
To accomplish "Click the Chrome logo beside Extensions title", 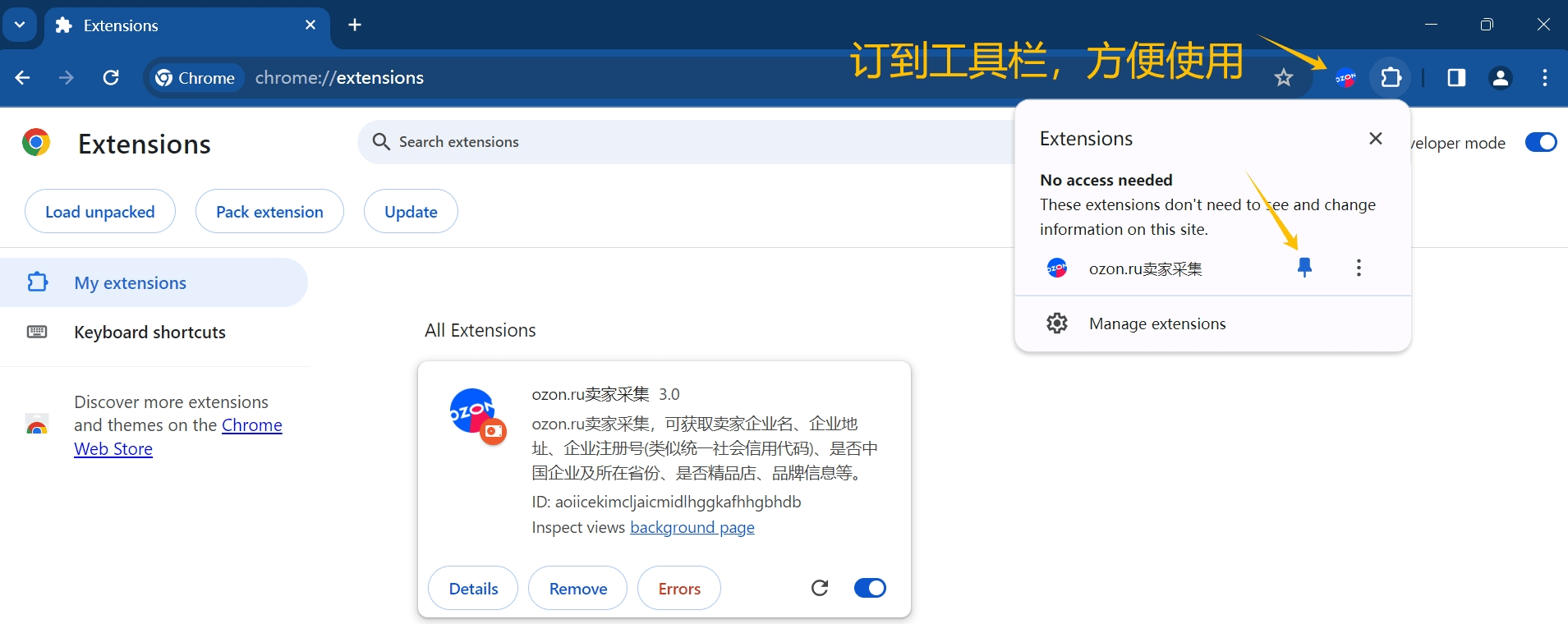I will (36, 143).
